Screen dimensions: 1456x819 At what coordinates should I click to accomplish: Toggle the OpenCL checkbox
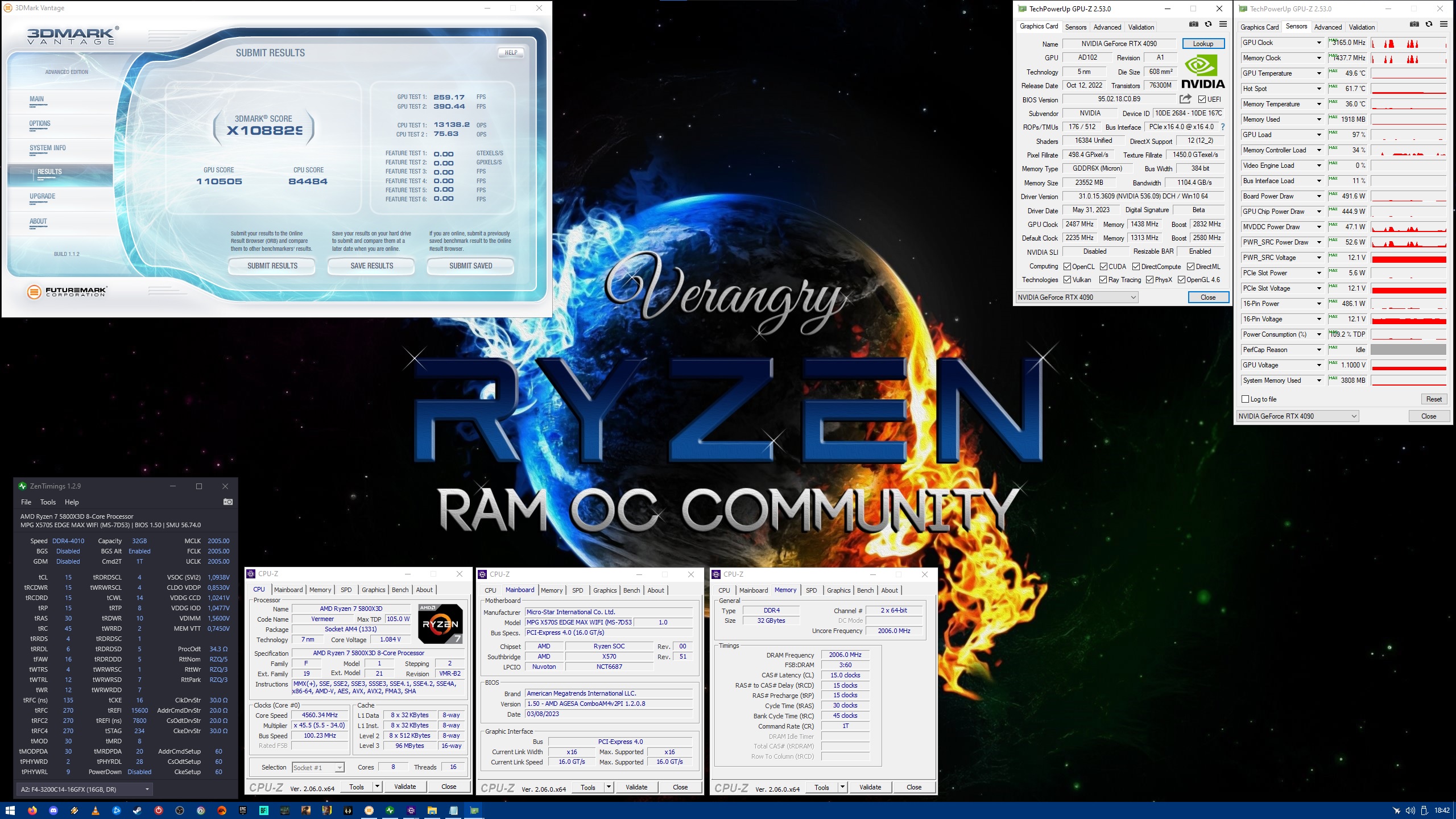[x=1068, y=267]
